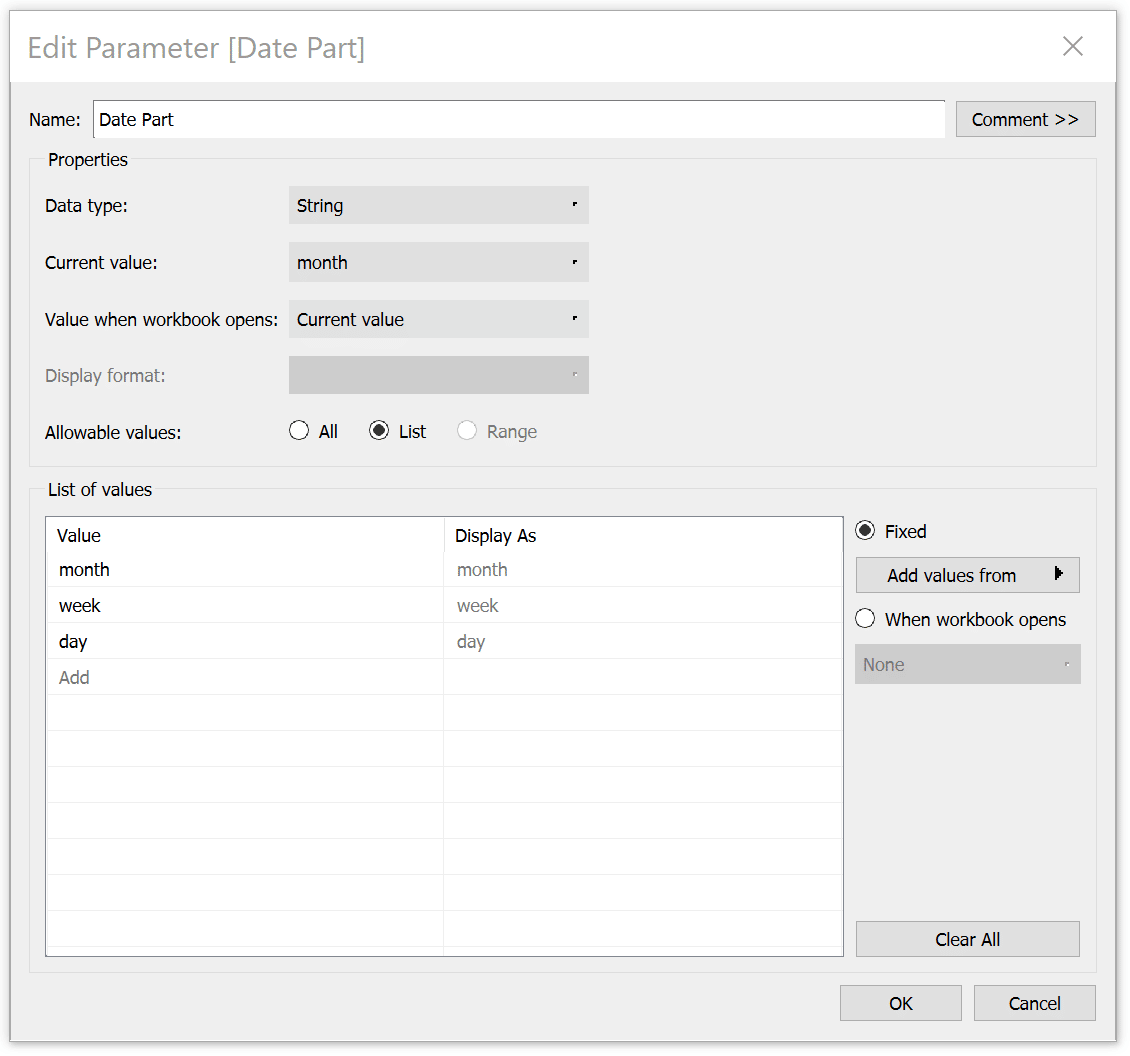This screenshot has height=1056, width=1130.
Task: Open the Data type dropdown
Action: (x=438, y=205)
